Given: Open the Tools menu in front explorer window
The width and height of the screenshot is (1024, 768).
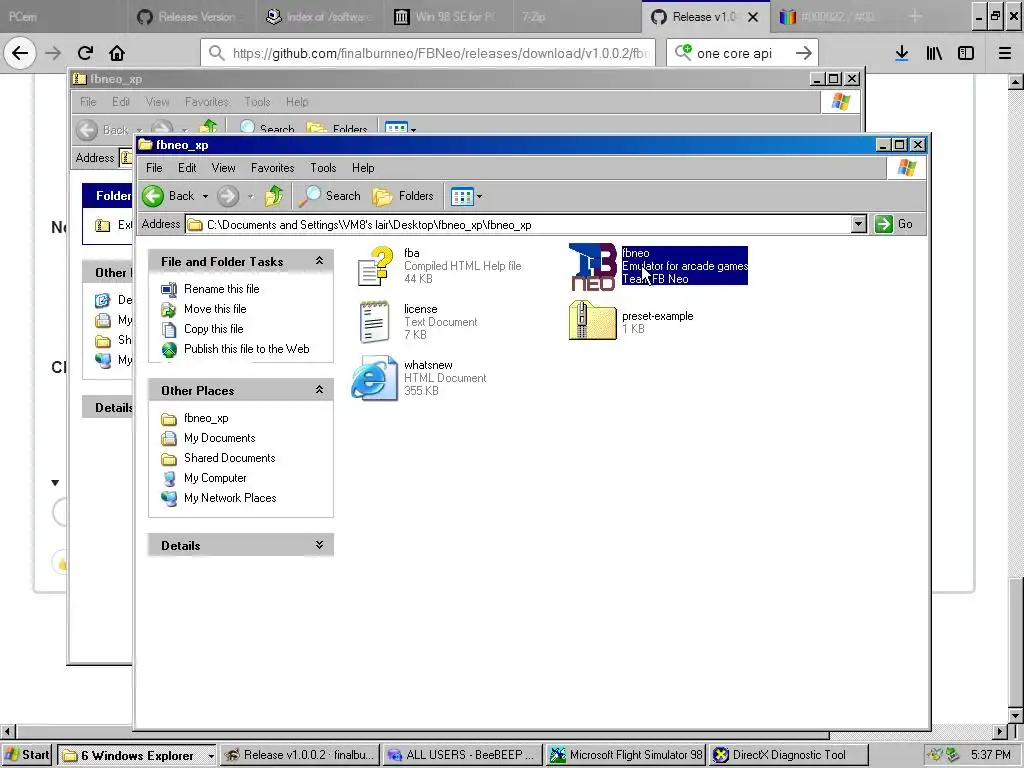Looking at the screenshot, I should click(x=323, y=168).
